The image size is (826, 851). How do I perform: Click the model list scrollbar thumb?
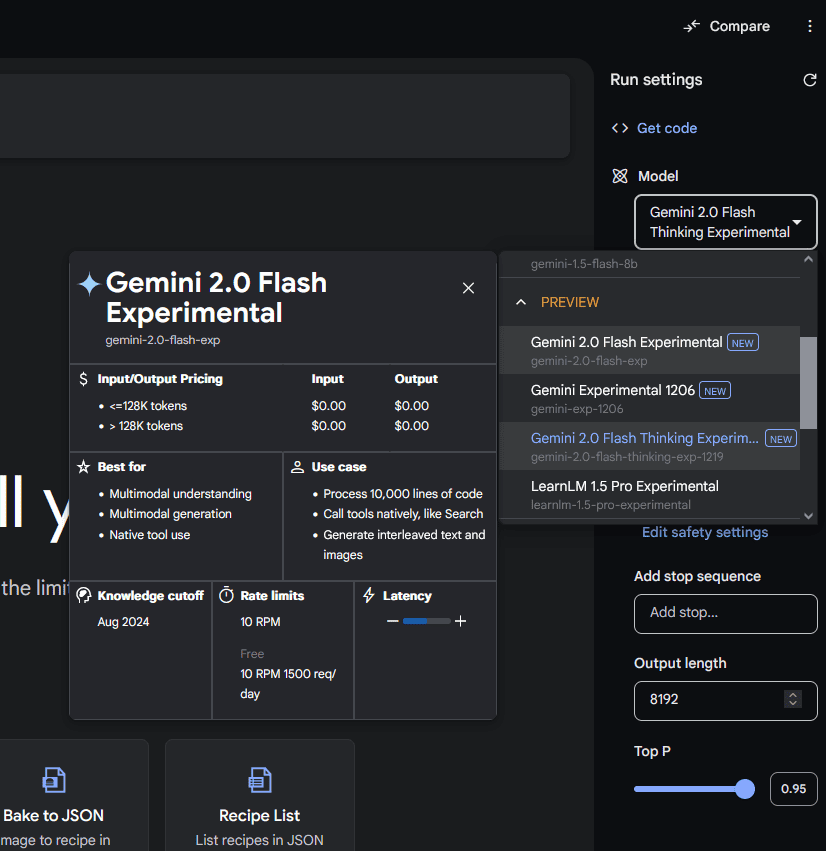[809, 383]
